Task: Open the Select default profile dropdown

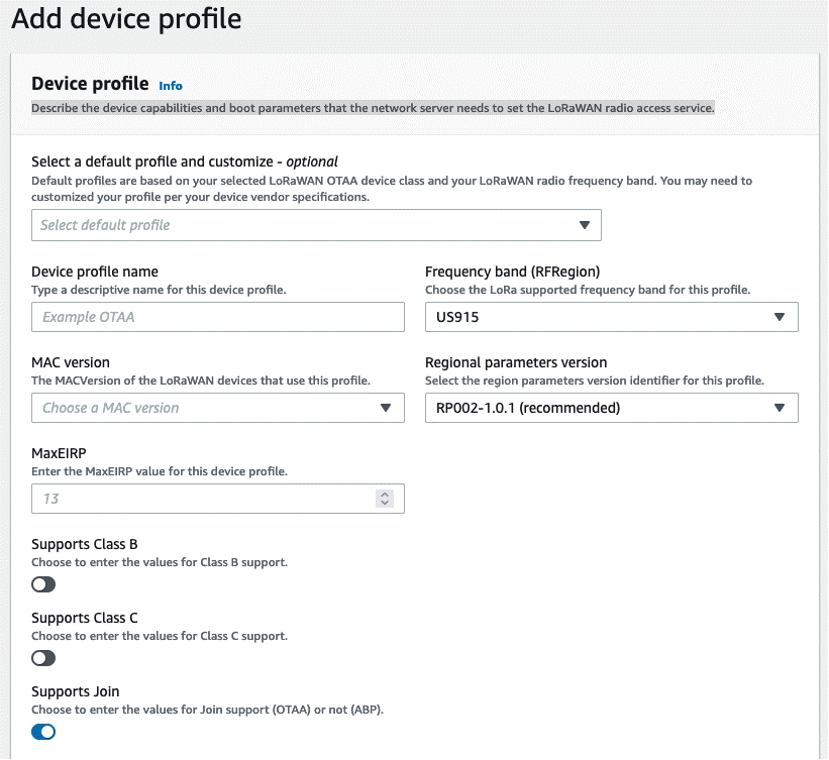Action: coord(316,225)
